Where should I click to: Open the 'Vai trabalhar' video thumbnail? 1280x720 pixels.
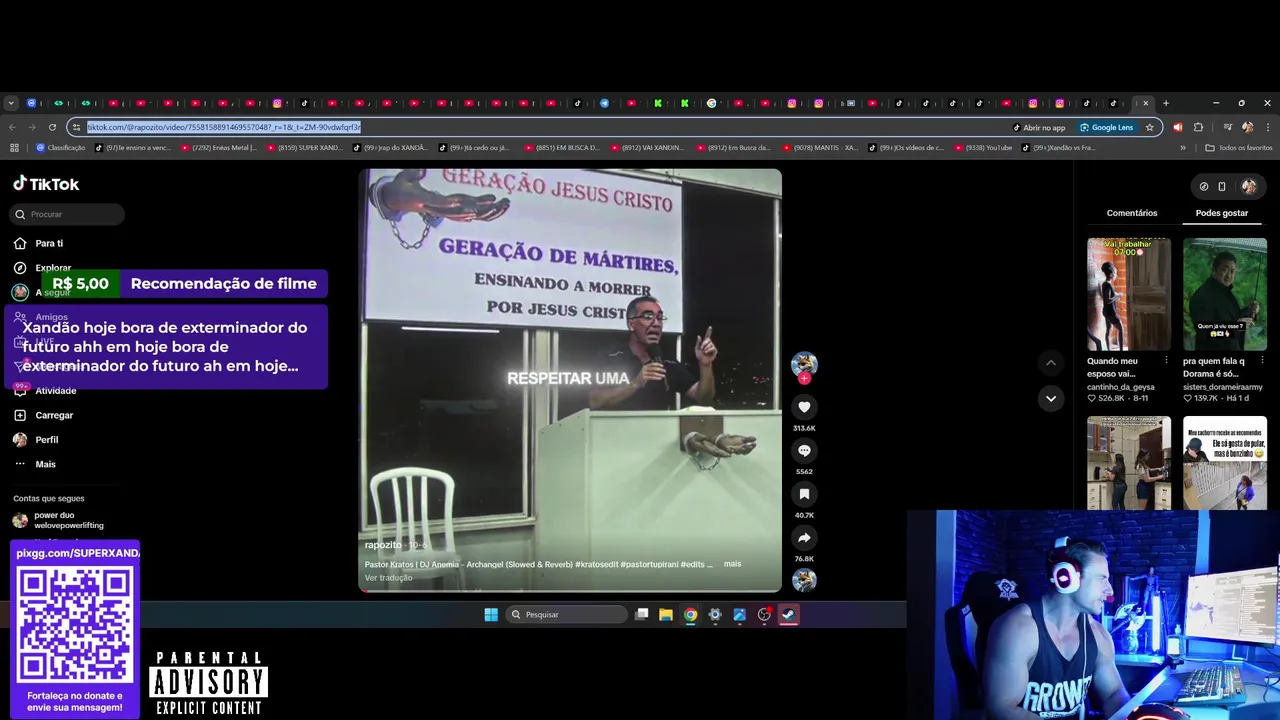click(1129, 294)
